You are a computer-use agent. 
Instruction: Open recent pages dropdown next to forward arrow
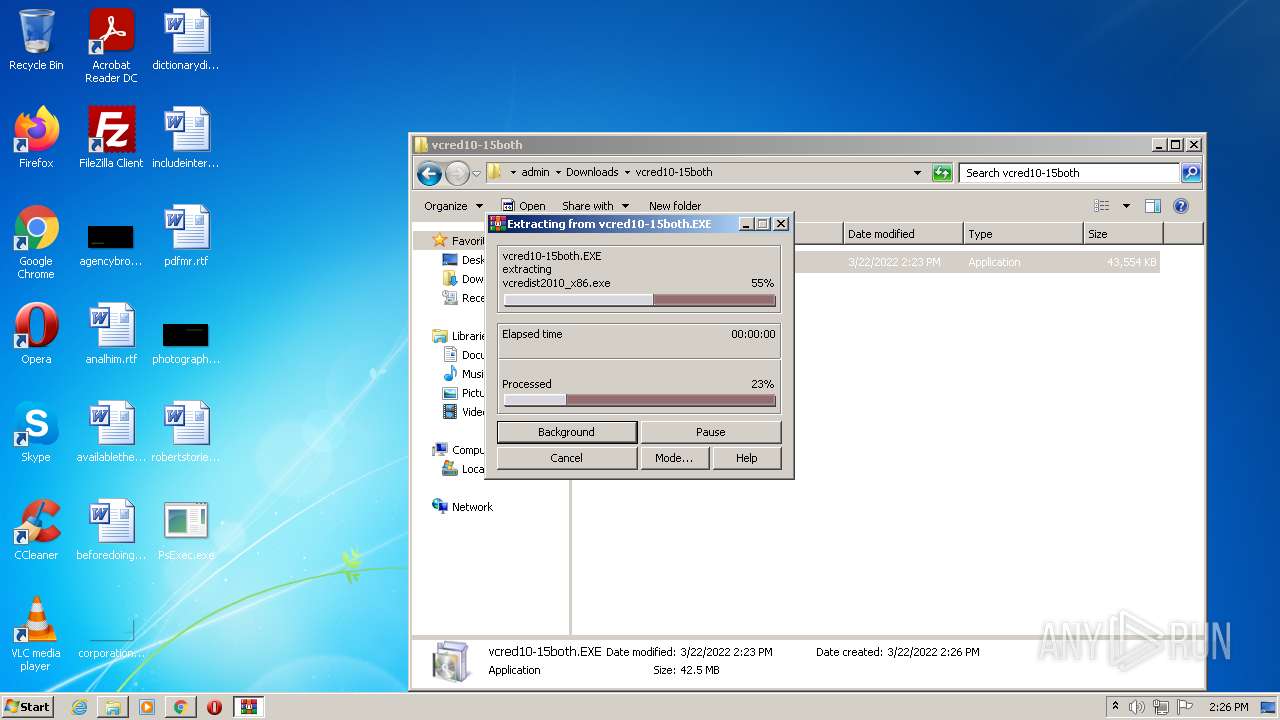point(477,173)
